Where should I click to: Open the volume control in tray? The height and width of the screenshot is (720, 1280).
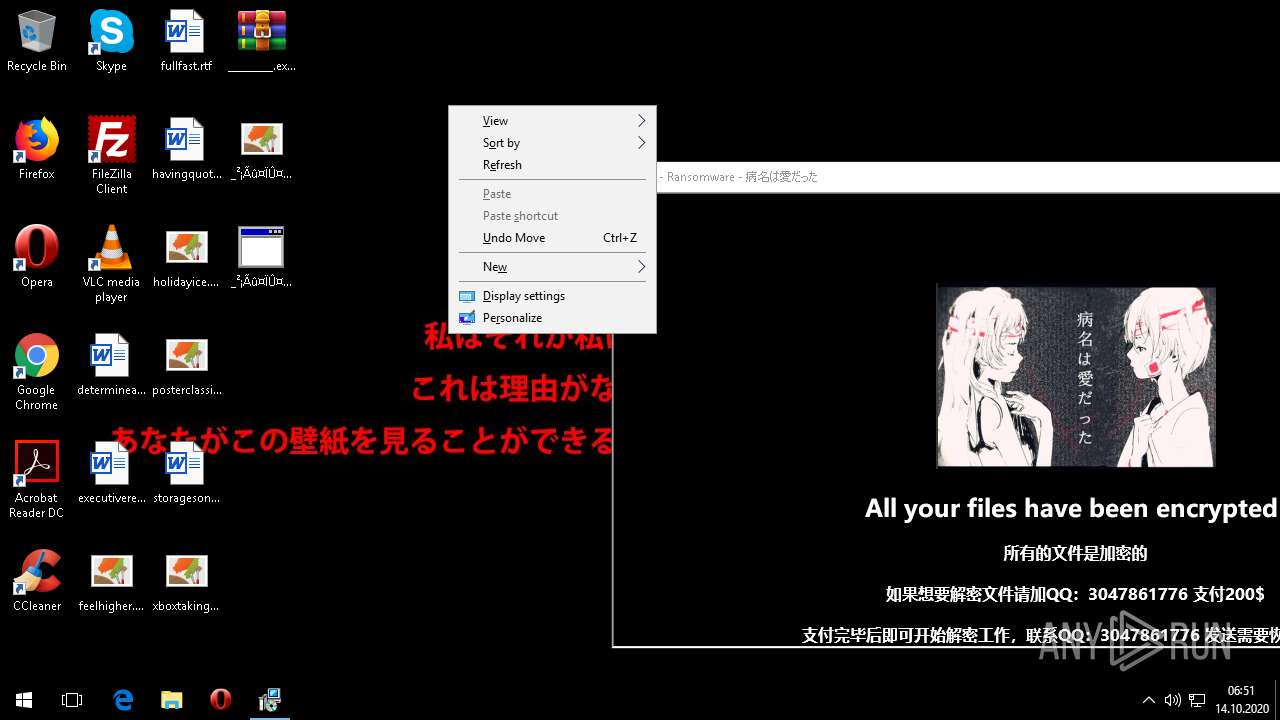[x=1172, y=700]
